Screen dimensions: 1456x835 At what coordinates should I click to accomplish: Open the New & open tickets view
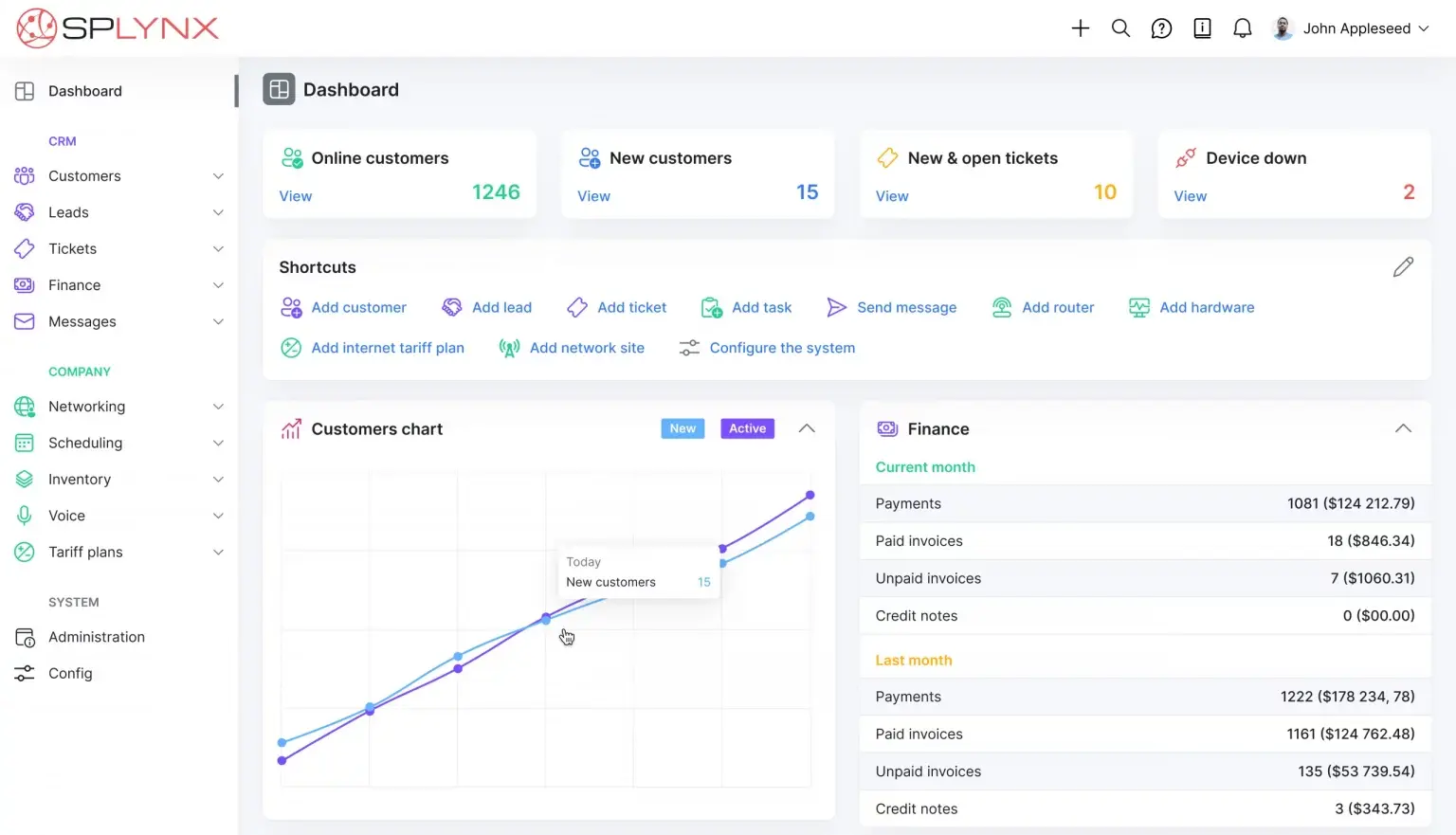click(x=891, y=195)
